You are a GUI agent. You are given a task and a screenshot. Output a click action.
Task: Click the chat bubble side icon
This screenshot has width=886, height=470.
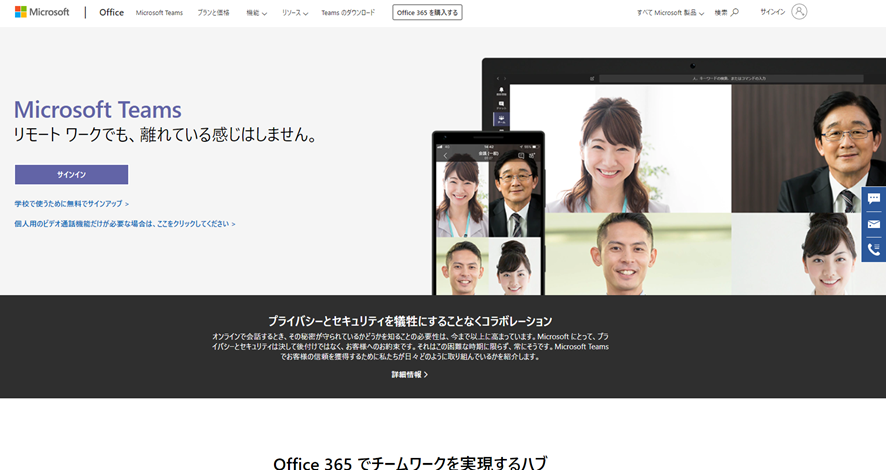pos(874,198)
